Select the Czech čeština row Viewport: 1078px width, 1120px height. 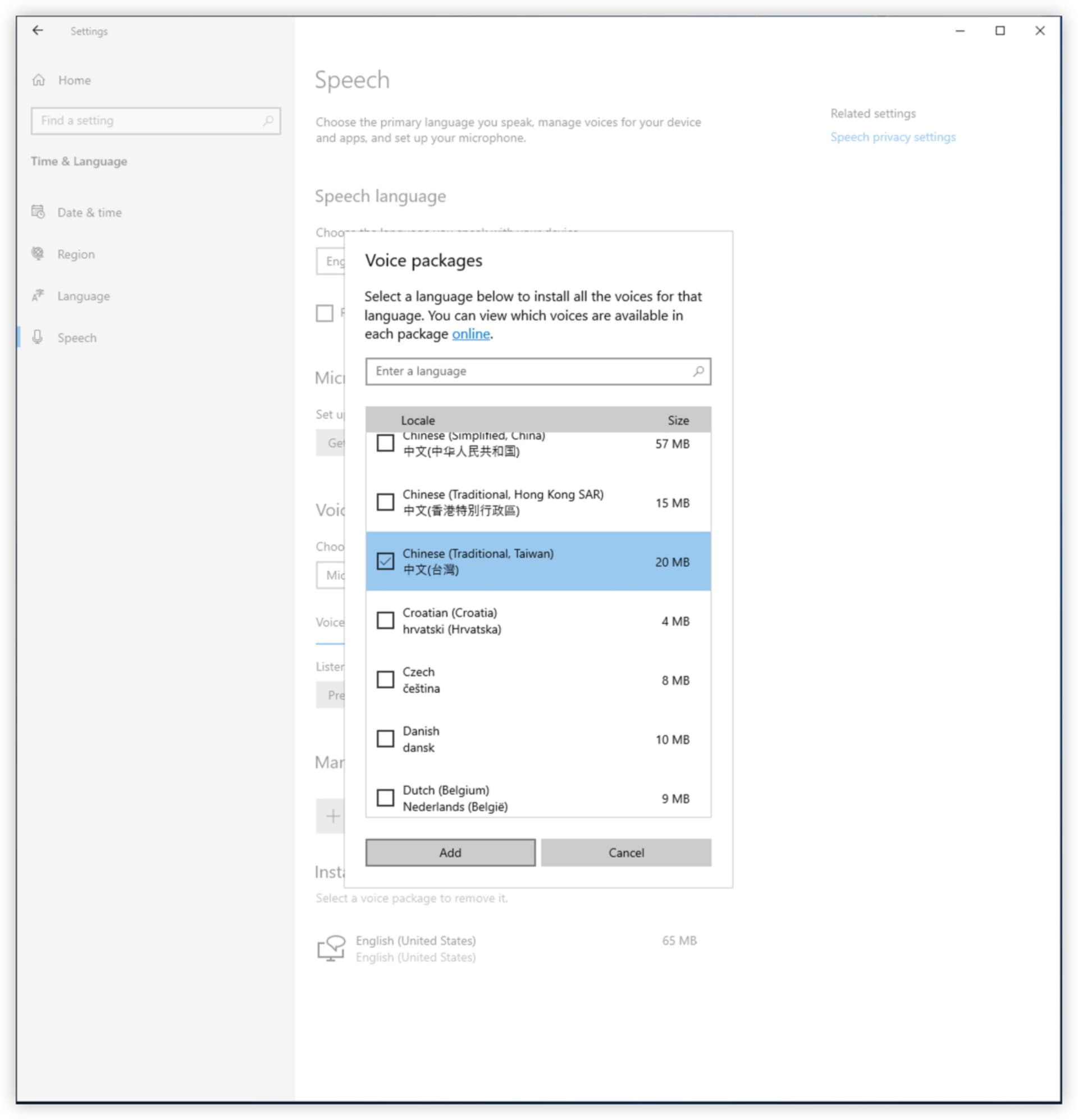click(537, 680)
